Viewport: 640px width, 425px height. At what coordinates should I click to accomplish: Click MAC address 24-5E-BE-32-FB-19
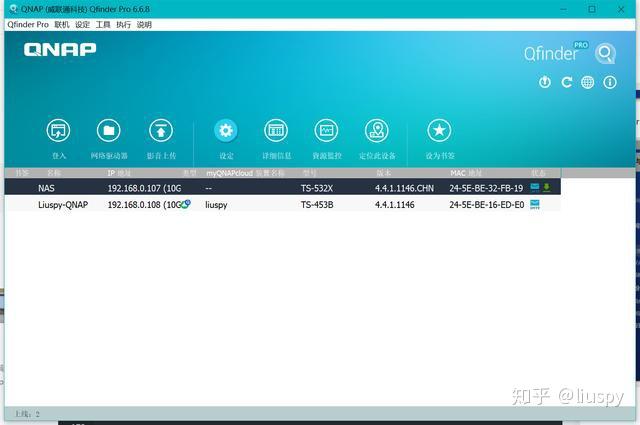pos(486,188)
